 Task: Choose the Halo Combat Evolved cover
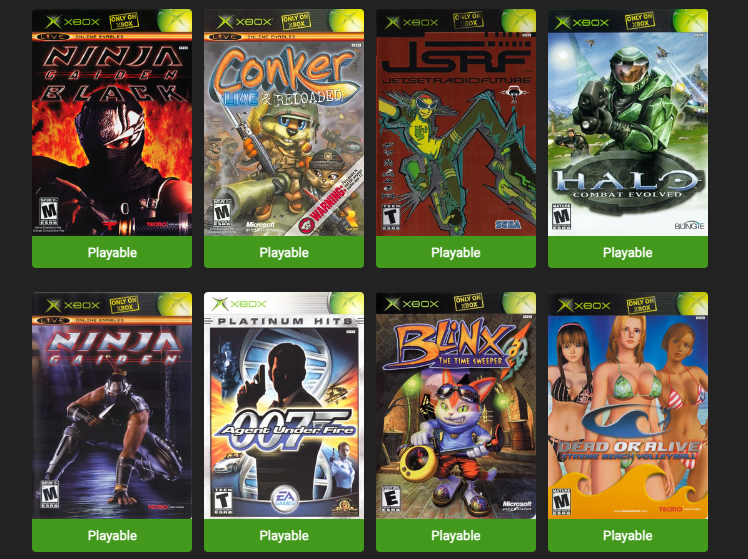(628, 123)
